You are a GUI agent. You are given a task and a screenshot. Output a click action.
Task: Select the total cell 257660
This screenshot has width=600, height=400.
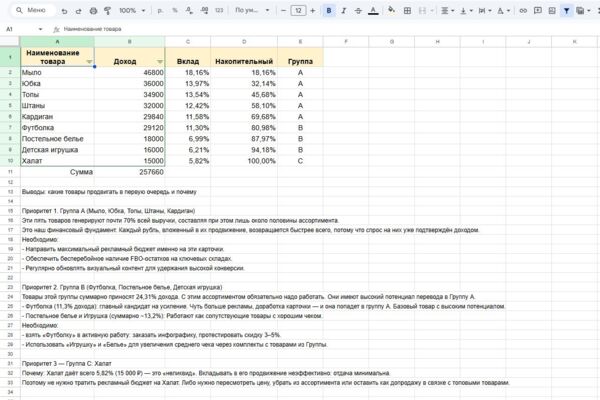click(x=130, y=172)
